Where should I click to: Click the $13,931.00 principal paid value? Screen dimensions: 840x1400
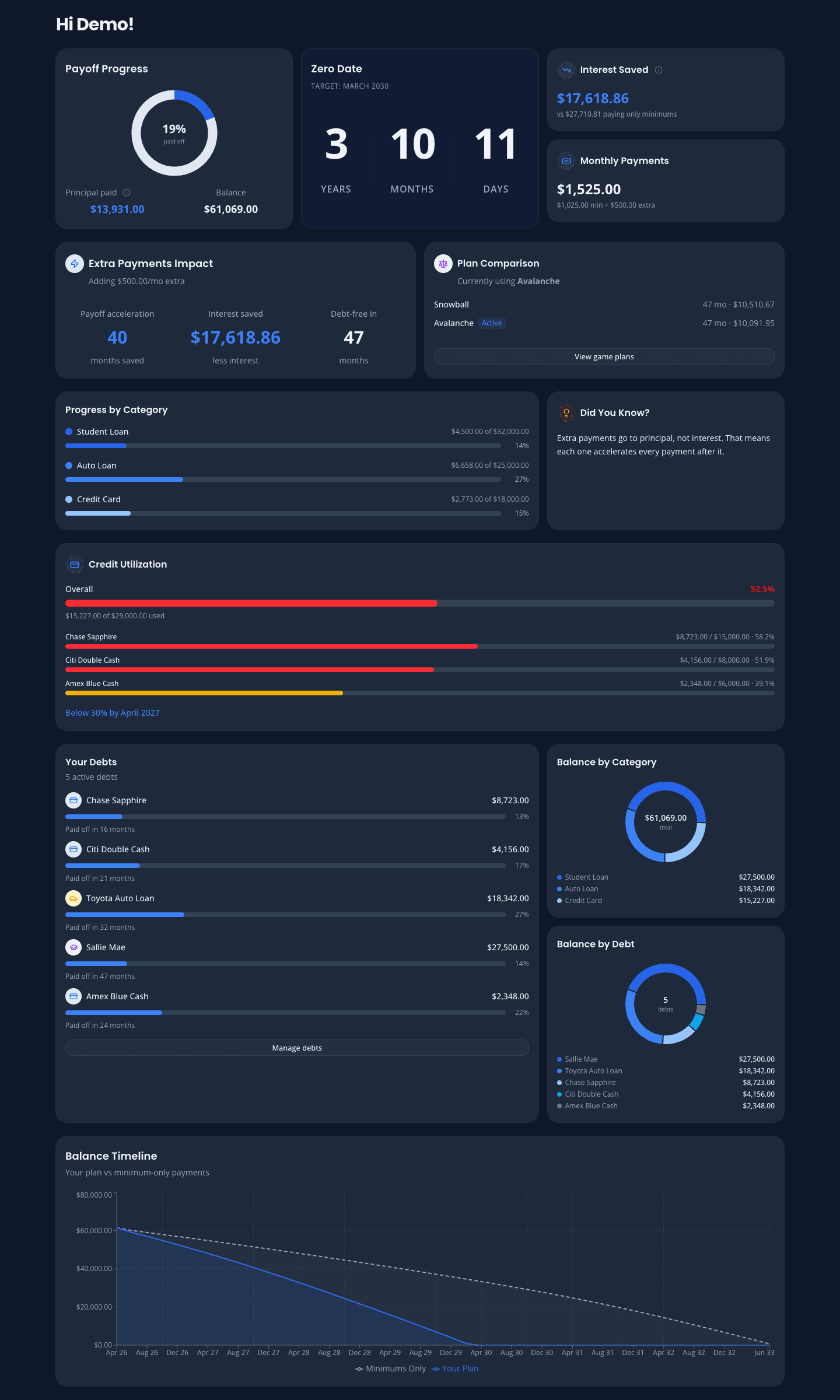tap(117, 209)
